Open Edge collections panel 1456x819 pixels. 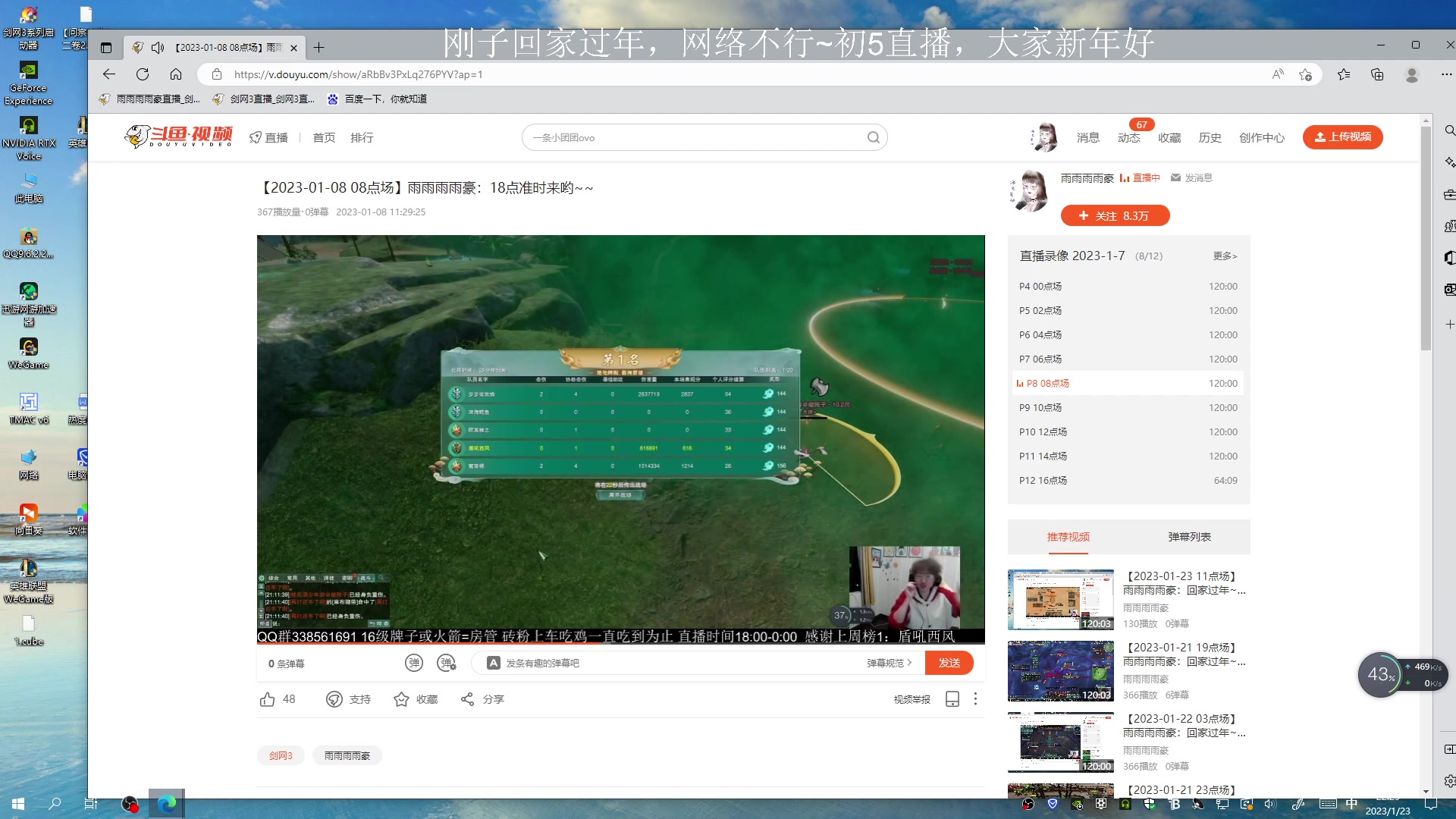point(1377,74)
